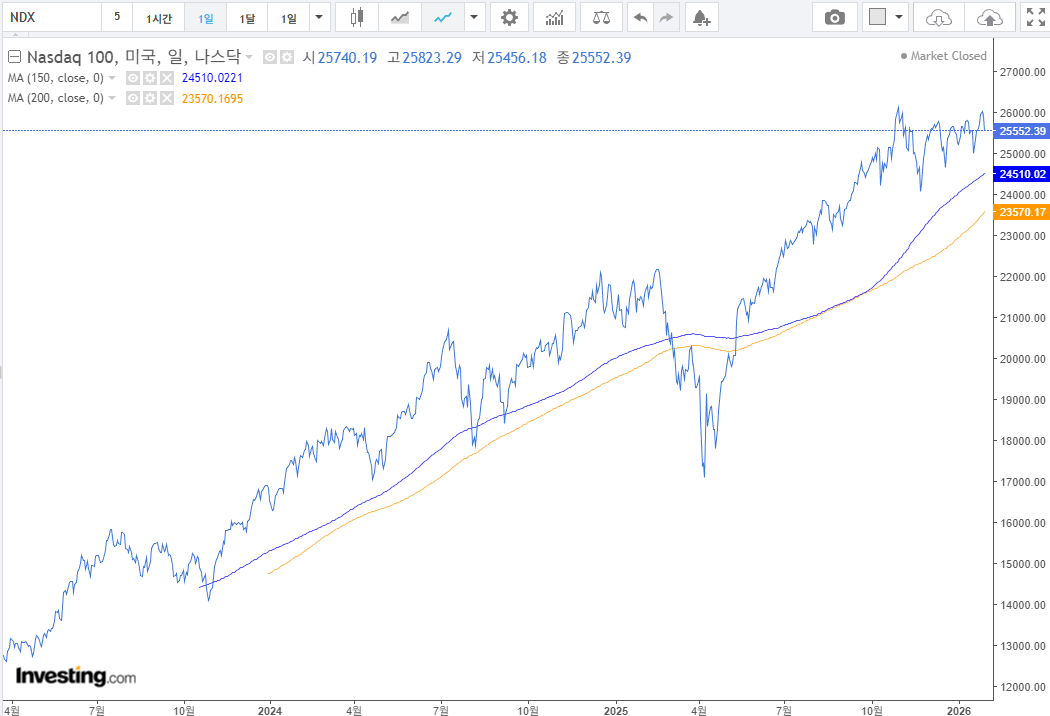Click the NDX symbol input field
The height and width of the screenshot is (716, 1050).
pos(52,17)
